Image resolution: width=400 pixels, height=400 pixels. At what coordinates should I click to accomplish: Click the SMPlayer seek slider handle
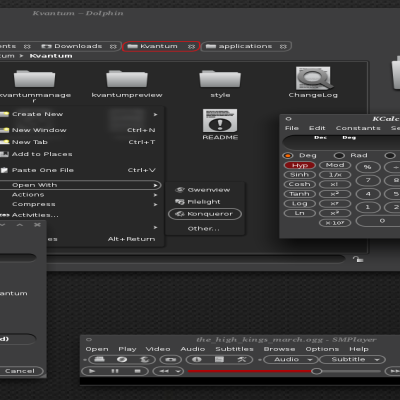pyautogui.click(x=316, y=371)
